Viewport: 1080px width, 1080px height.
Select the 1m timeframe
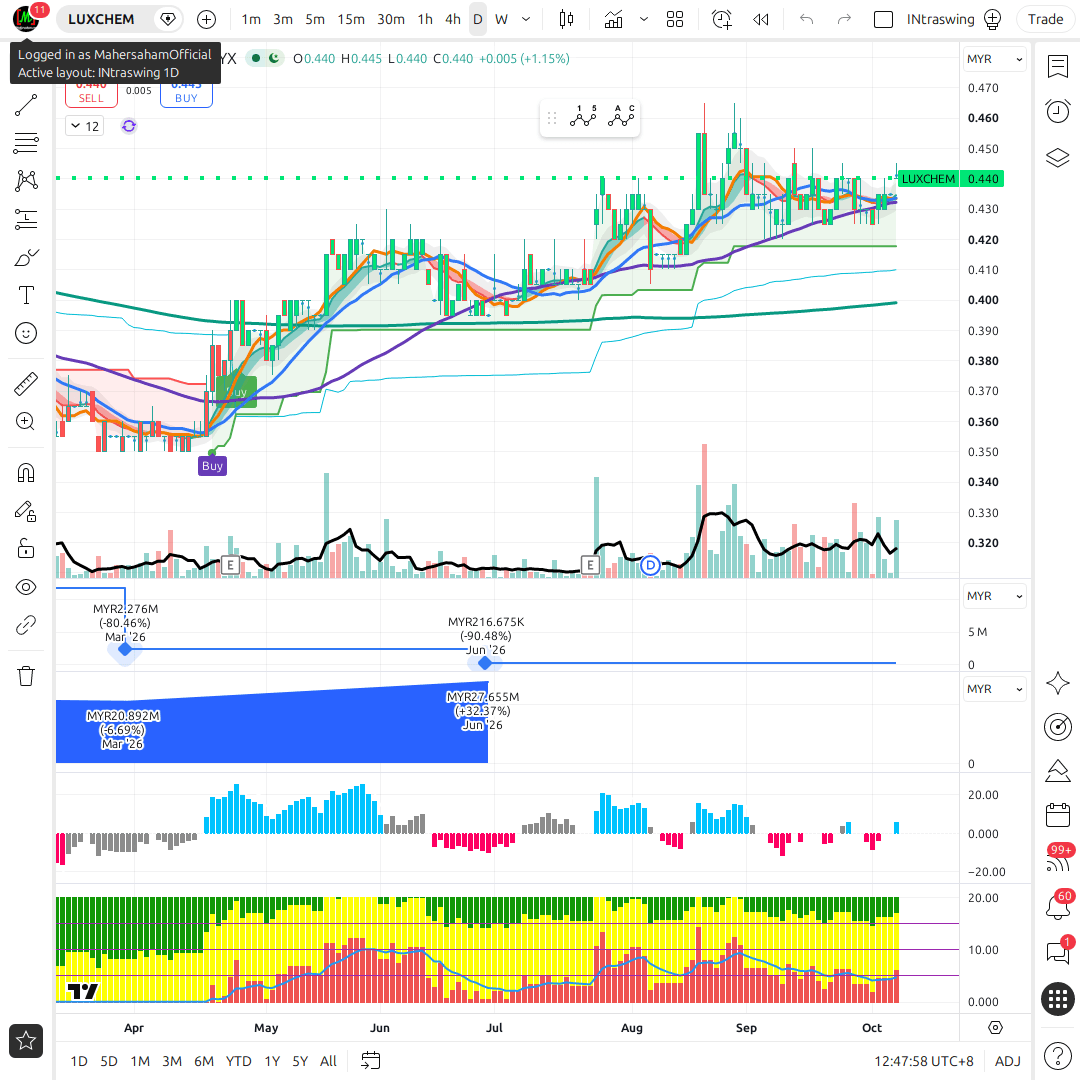[251, 19]
